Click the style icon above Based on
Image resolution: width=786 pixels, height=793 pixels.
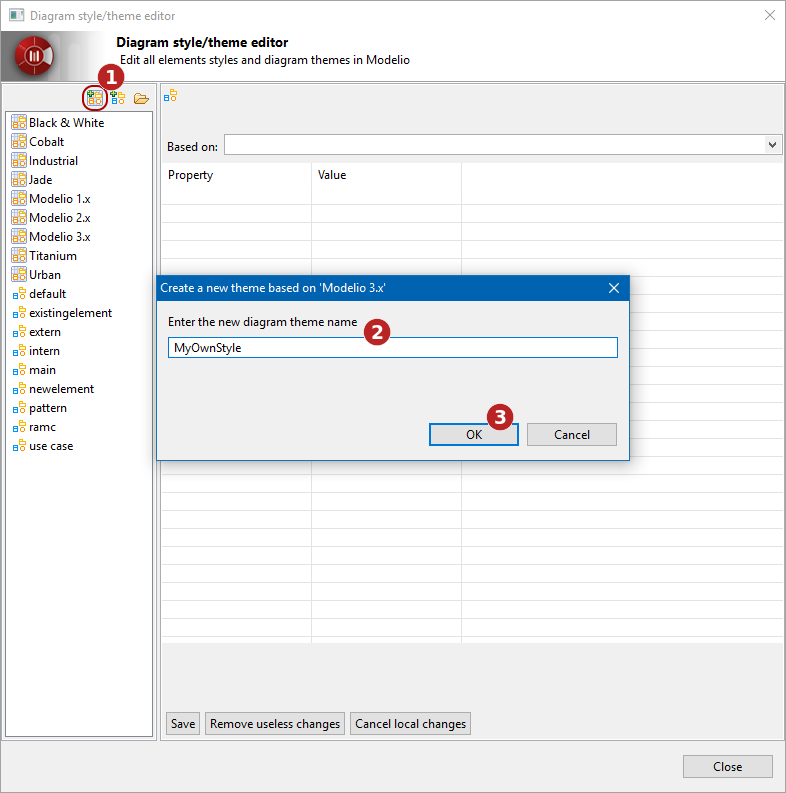[171, 96]
